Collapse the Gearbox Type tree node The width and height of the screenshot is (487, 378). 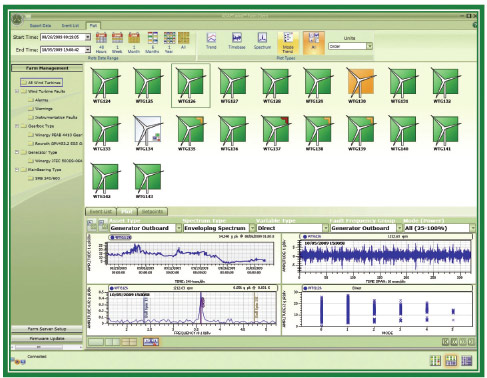(x=17, y=126)
